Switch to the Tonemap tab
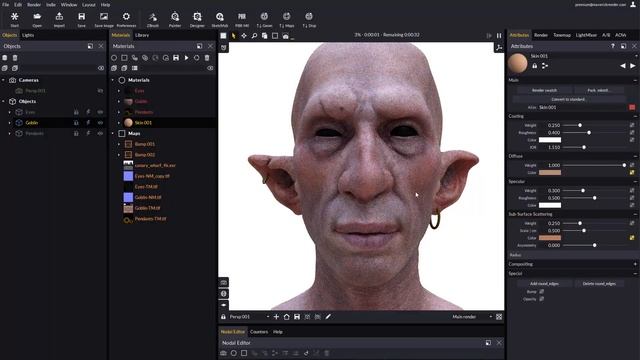This screenshot has height=360, width=640. tap(562, 35)
